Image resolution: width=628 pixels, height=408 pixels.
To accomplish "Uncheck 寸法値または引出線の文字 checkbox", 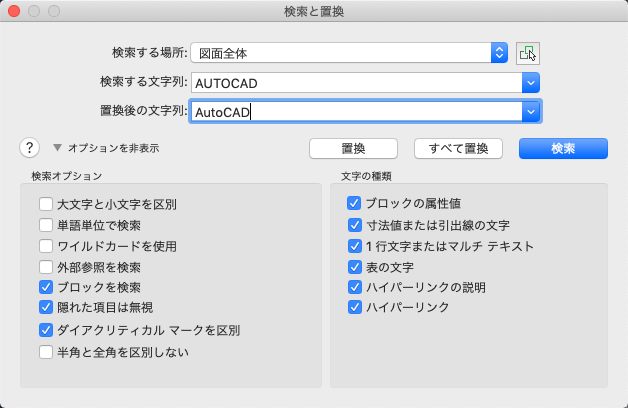I will (x=355, y=225).
